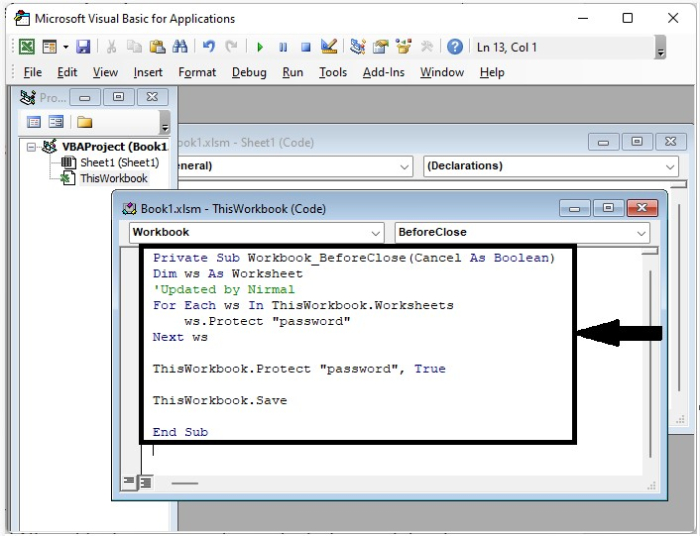
Task: Open the Format menu
Action: coord(197,72)
